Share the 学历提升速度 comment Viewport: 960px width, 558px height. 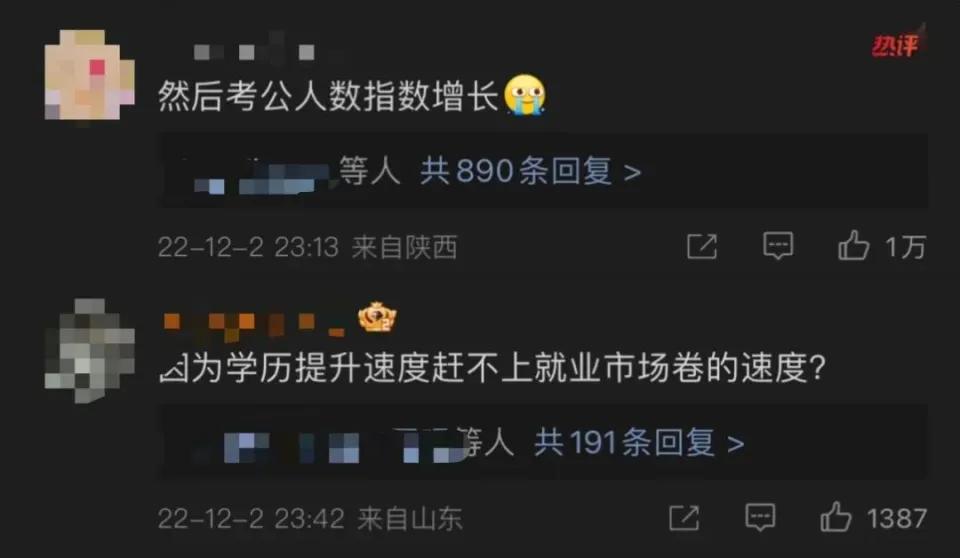(684, 518)
